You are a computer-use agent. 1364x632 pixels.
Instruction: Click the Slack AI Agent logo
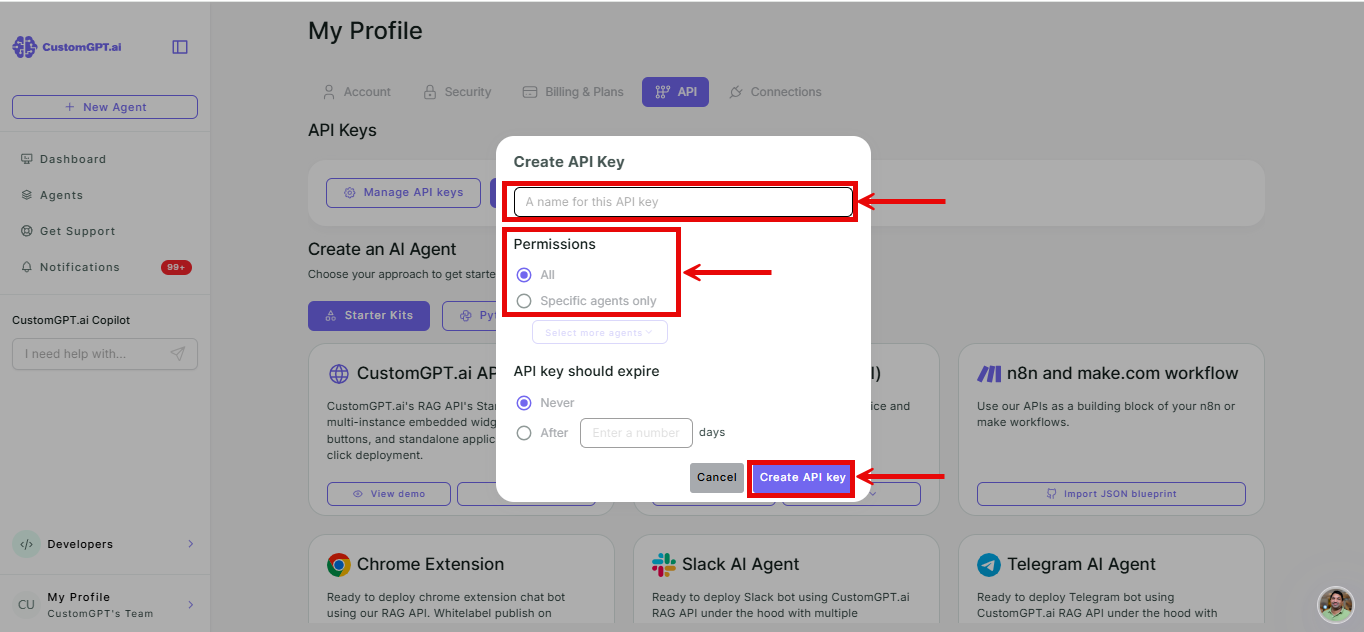click(x=664, y=565)
